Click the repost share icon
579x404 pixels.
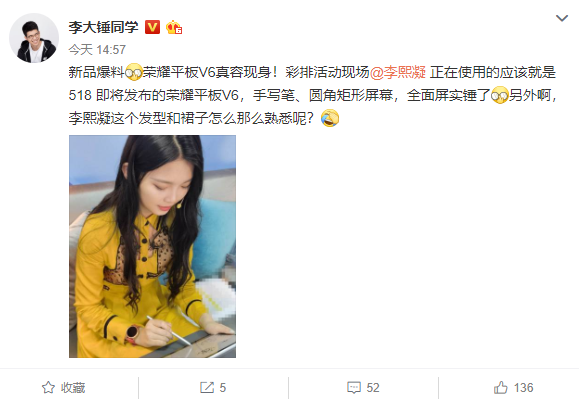207,388
